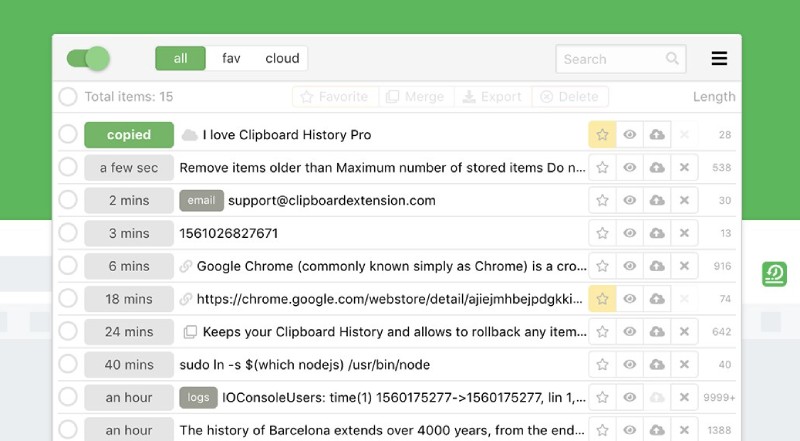Viewport: 800px width, 441px height.
Task: Upload the 'sudo ln -s' entry to cloud
Action: tap(657, 364)
